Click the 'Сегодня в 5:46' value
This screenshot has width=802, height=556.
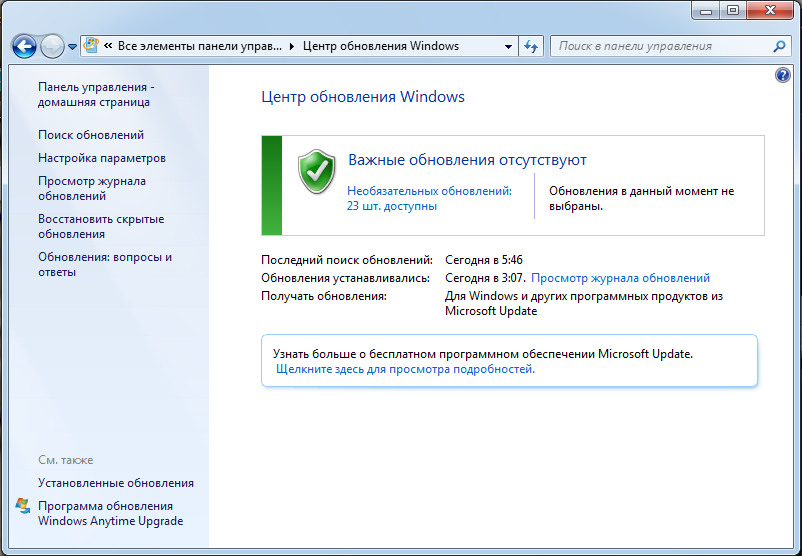tap(484, 260)
